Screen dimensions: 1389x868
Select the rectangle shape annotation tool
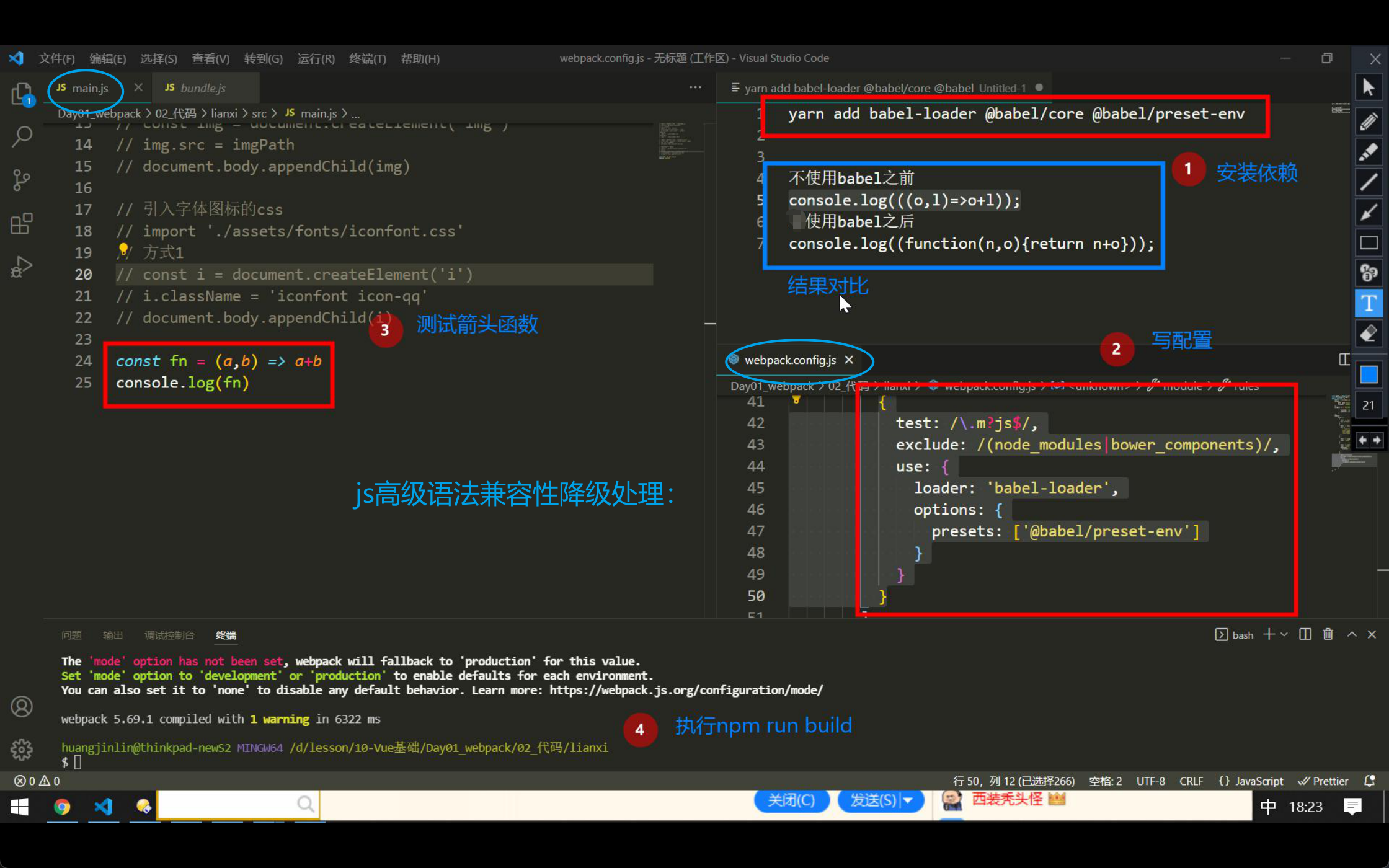1369,242
